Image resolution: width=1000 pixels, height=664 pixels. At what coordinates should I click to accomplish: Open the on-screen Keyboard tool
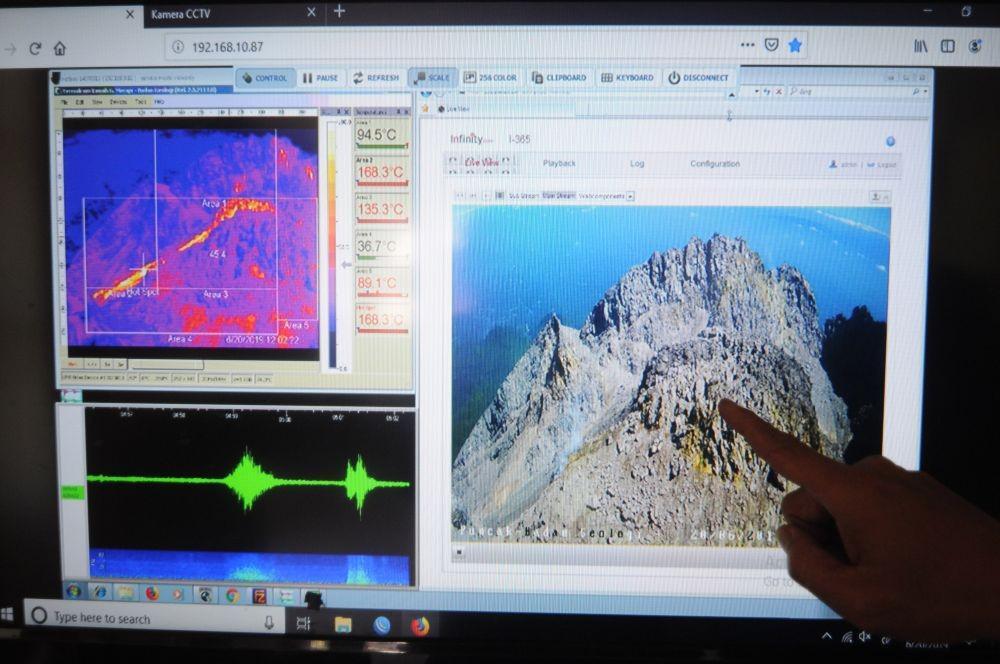[628, 78]
